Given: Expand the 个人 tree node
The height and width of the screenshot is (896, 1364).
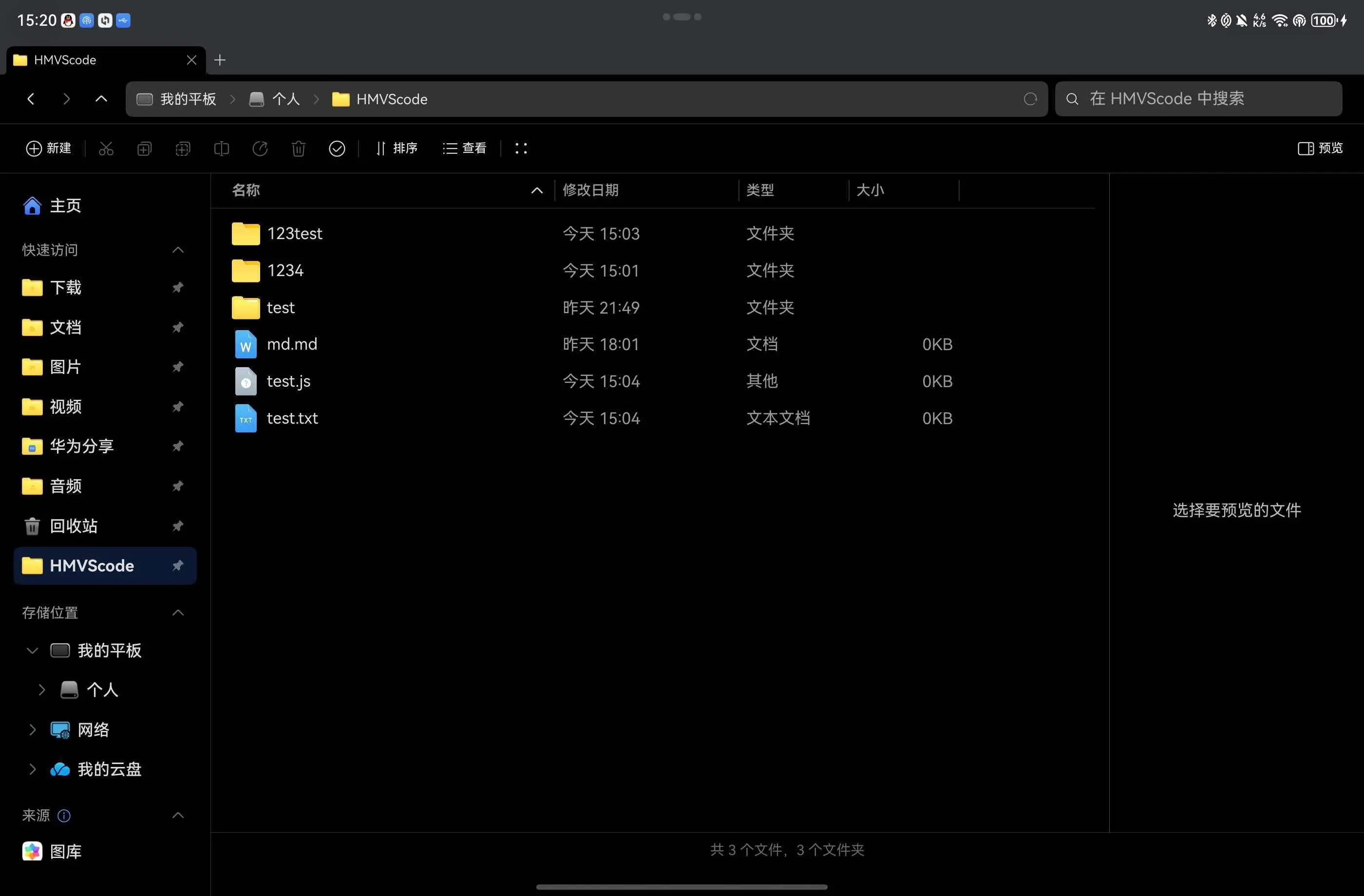Looking at the screenshot, I should click(x=41, y=690).
